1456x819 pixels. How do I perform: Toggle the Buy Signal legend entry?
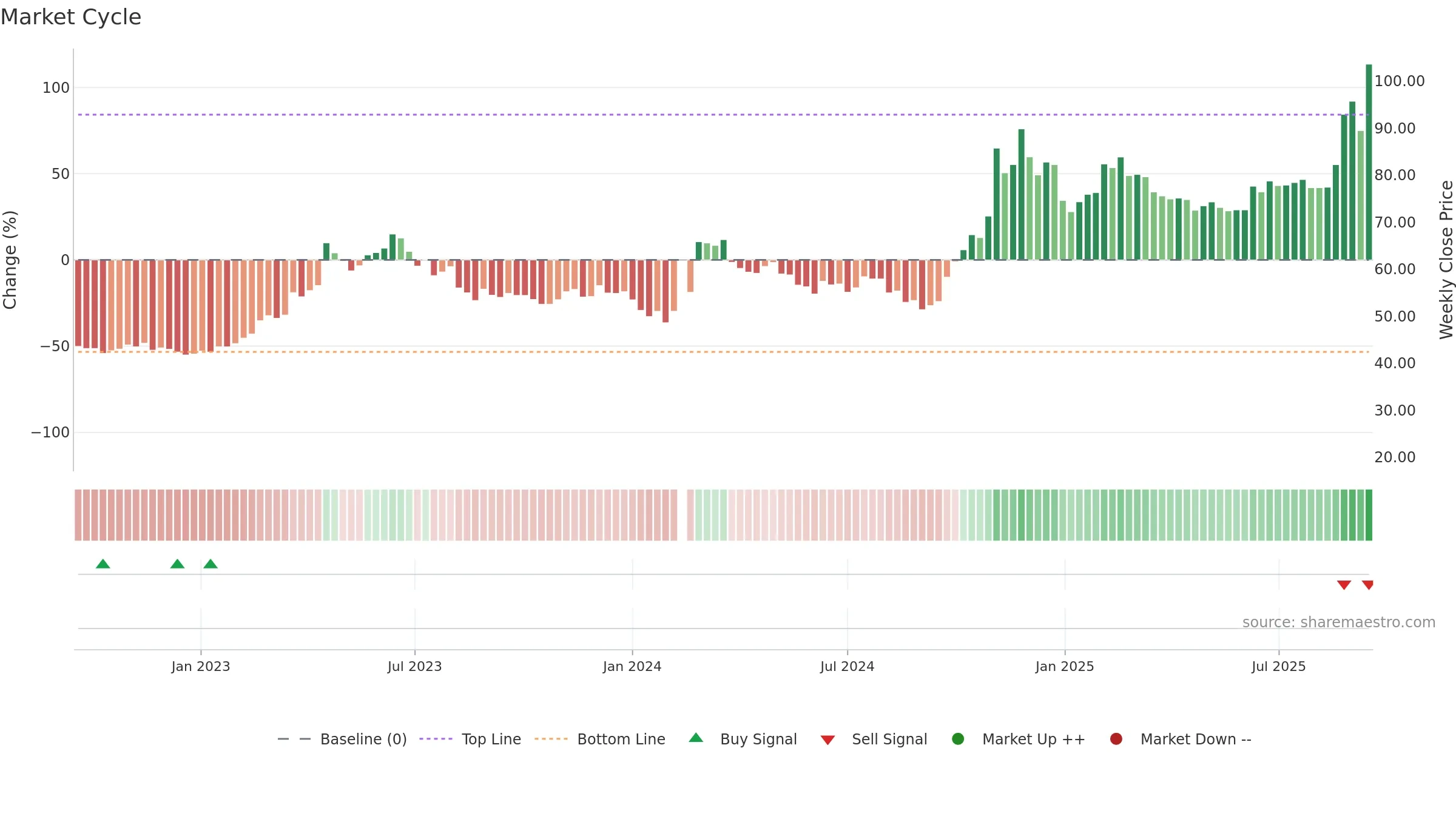743,739
